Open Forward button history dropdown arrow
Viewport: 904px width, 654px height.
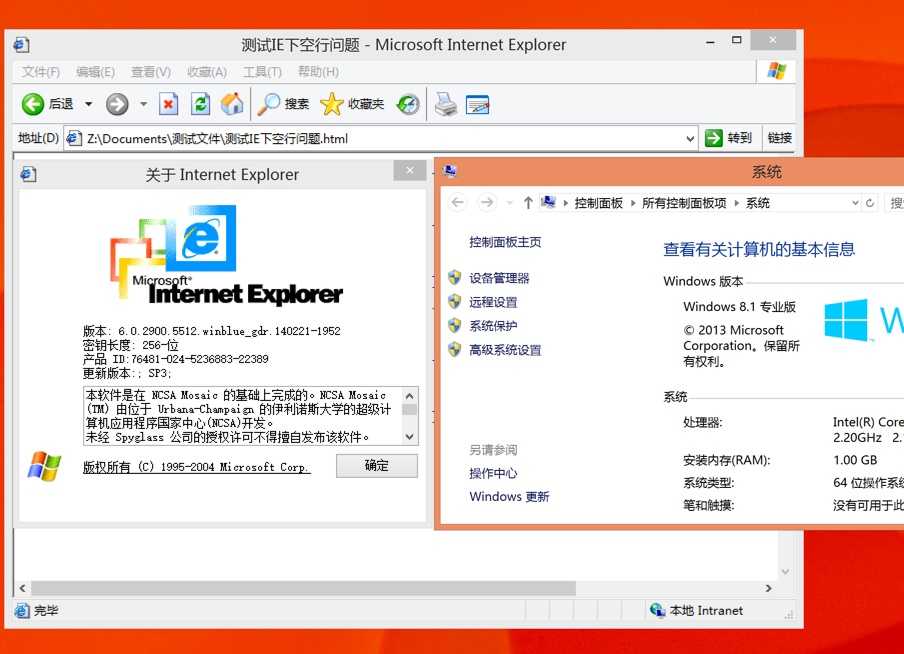[143, 104]
